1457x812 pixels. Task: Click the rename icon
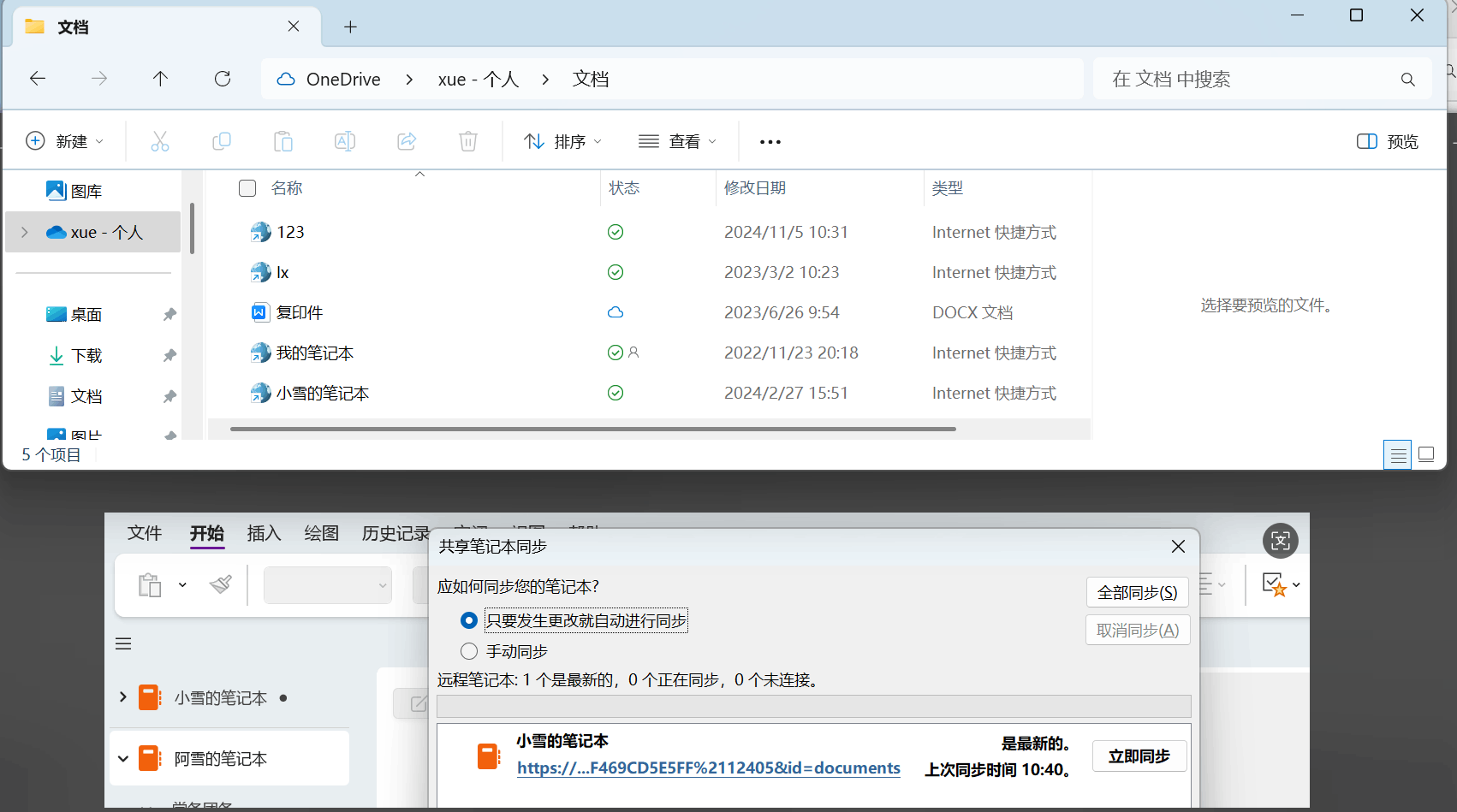[x=345, y=141]
